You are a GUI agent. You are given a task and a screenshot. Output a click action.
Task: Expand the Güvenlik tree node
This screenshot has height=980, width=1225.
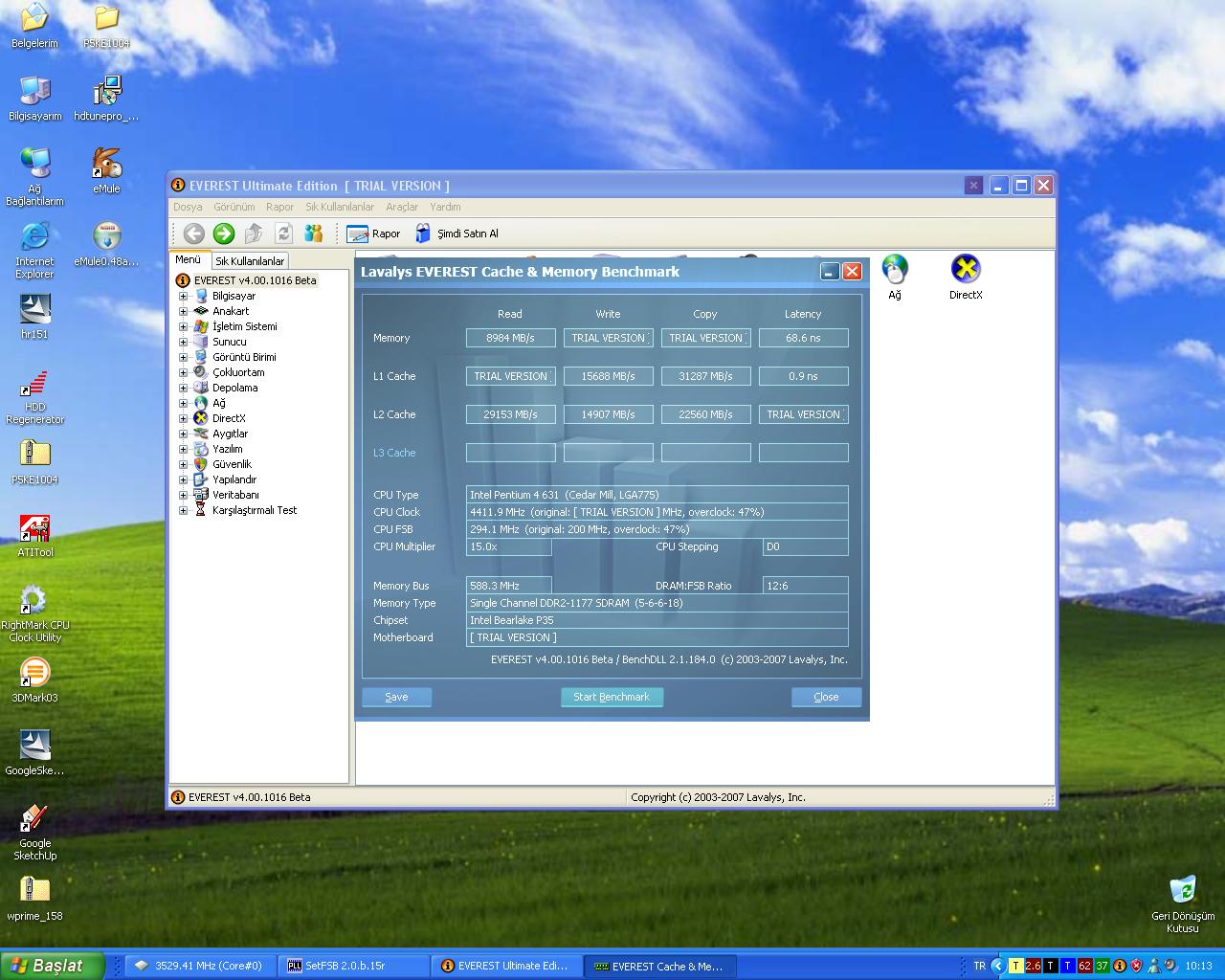[x=184, y=464]
